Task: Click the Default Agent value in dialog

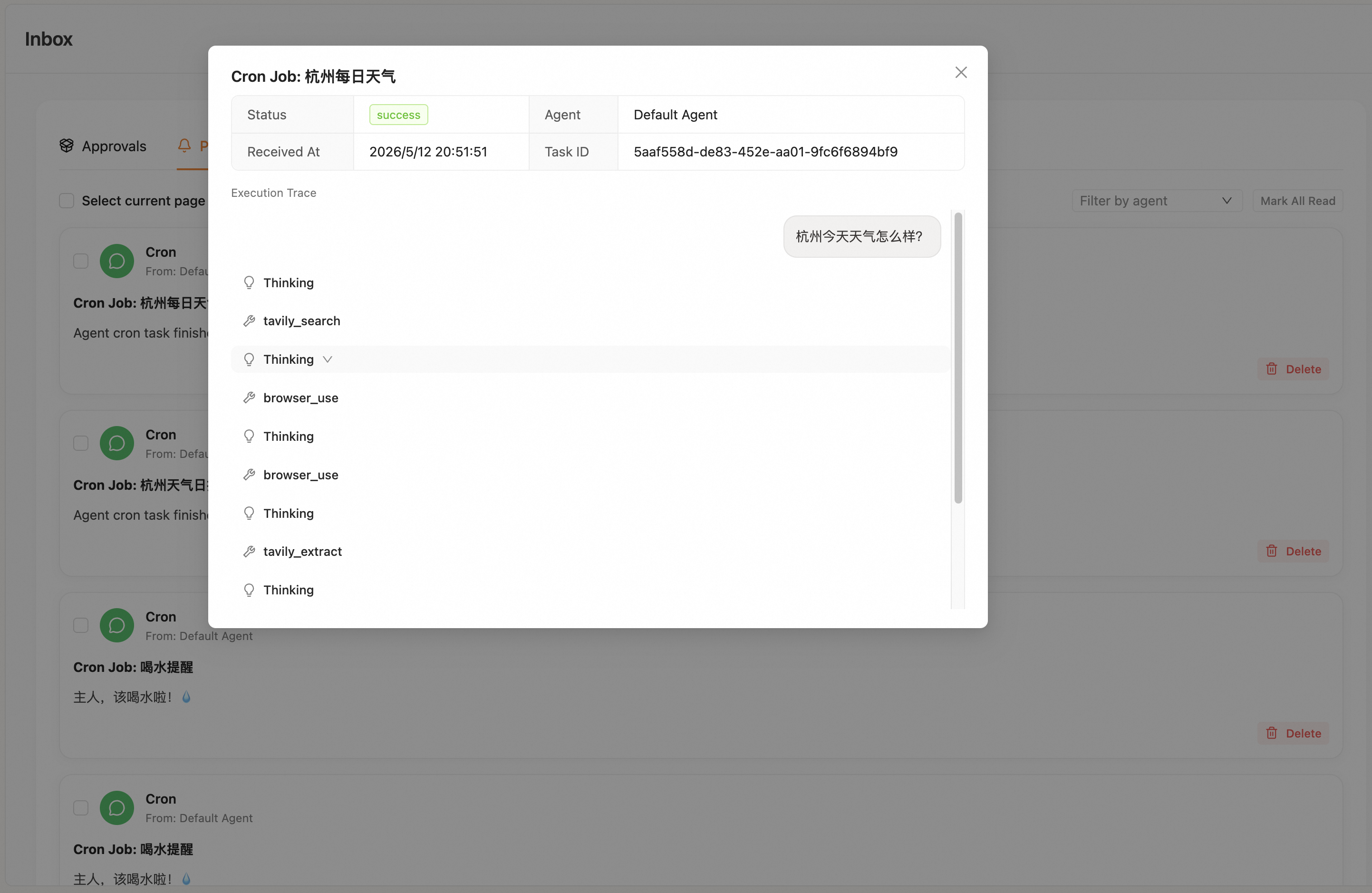Action: (x=675, y=115)
